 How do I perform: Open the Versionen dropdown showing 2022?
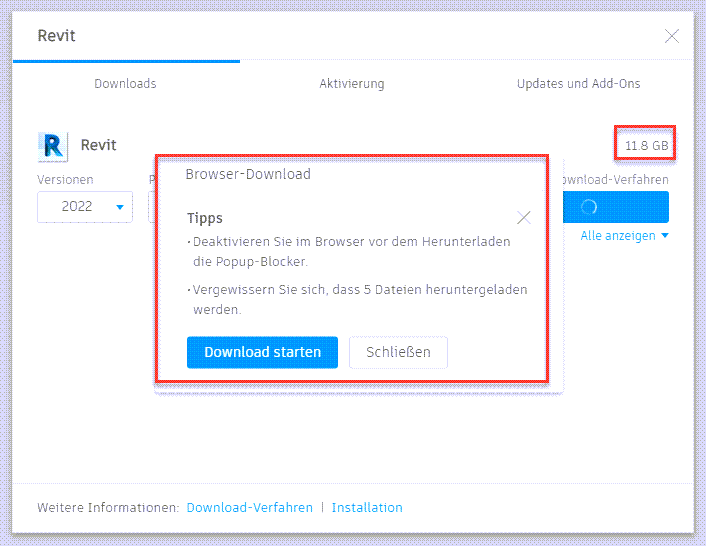click(85, 207)
